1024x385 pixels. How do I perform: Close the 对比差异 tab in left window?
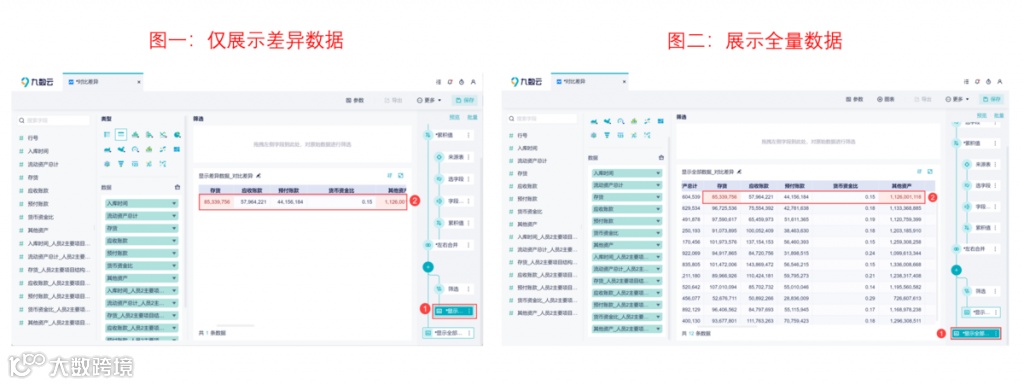click(x=138, y=83)
